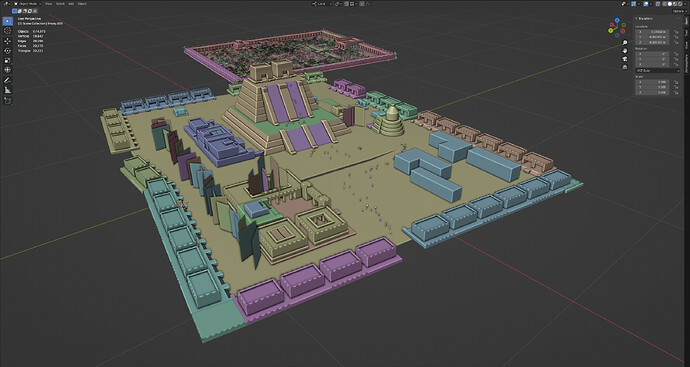The width and height of the screenshot is (690, 367).
Task: Select the Annotate pencil tool
Action: (x=7, y=80)
